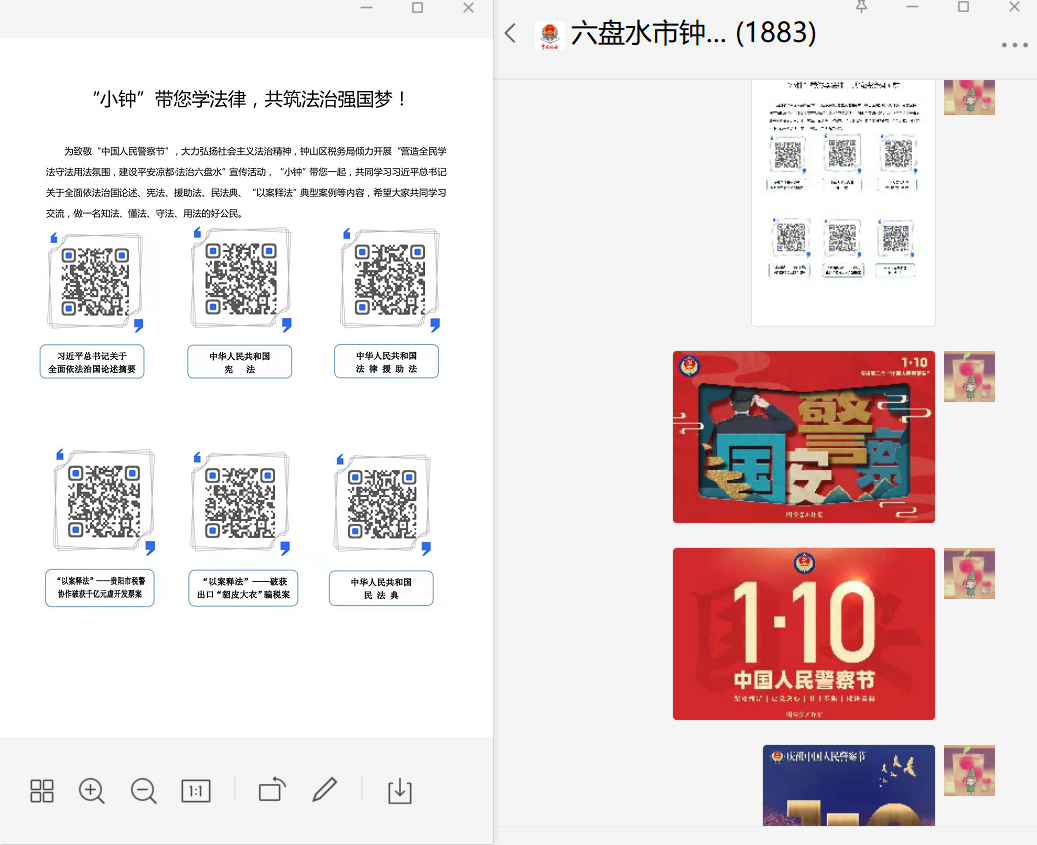Image resolution: width=1037 pixels, height=845 pixels.
Task: Edit image with pencil tool
Action: point(325,789)
